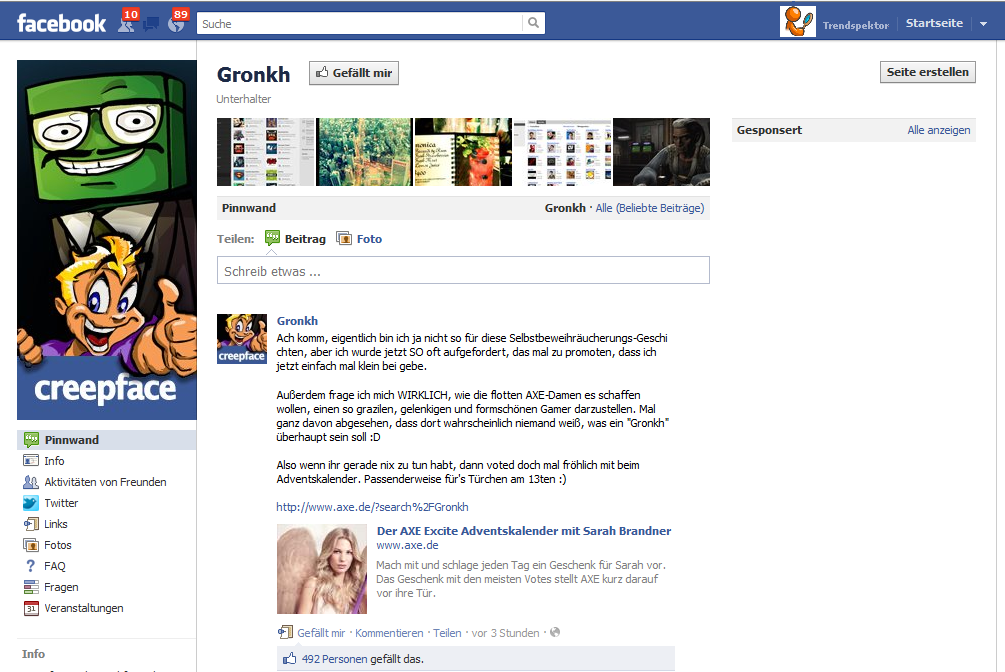
Task: Click the Fragen poll icon
Action: click(31, 587)
